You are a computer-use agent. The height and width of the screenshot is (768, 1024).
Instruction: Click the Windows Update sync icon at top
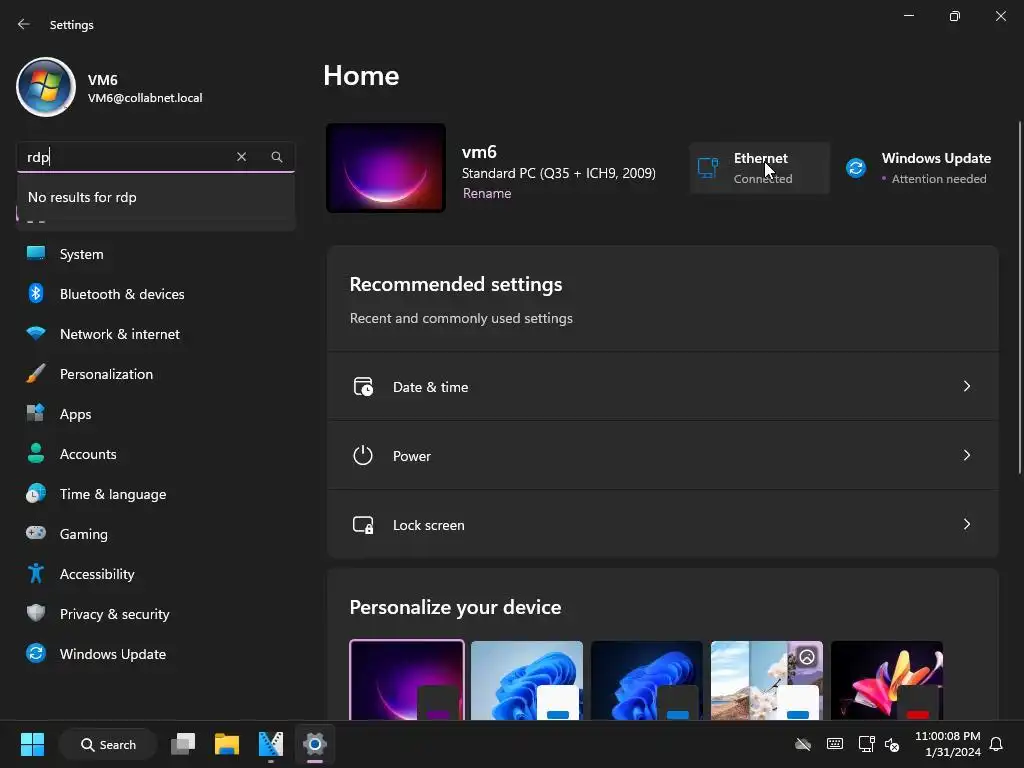tap(856, 168)
